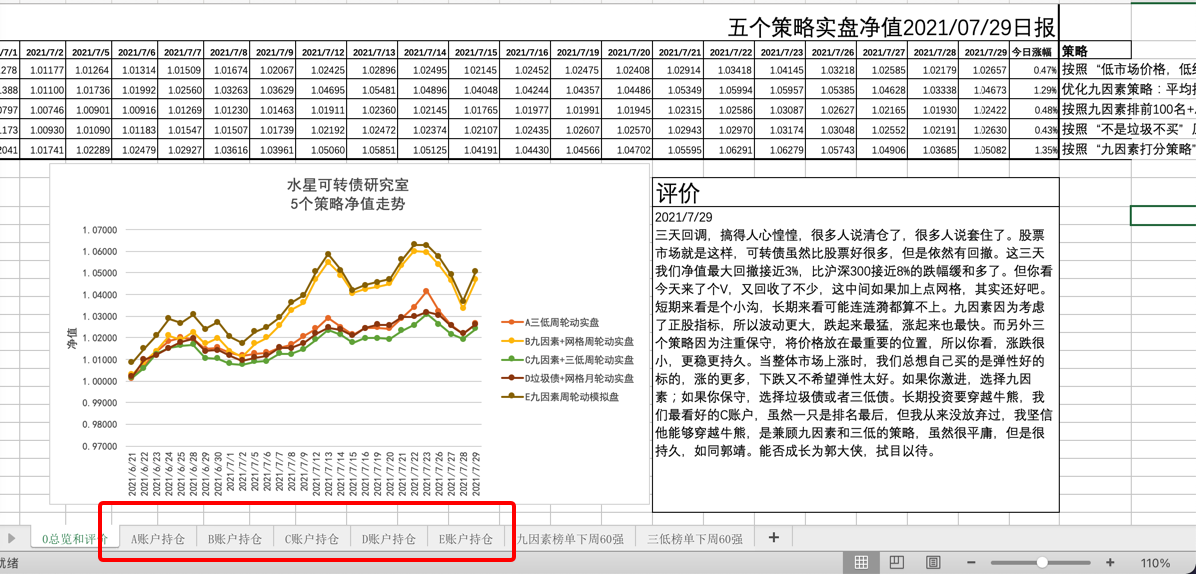Switch to Page Layout view
The width and height of the screenshot is (1196, 575).
pos(897,562)
